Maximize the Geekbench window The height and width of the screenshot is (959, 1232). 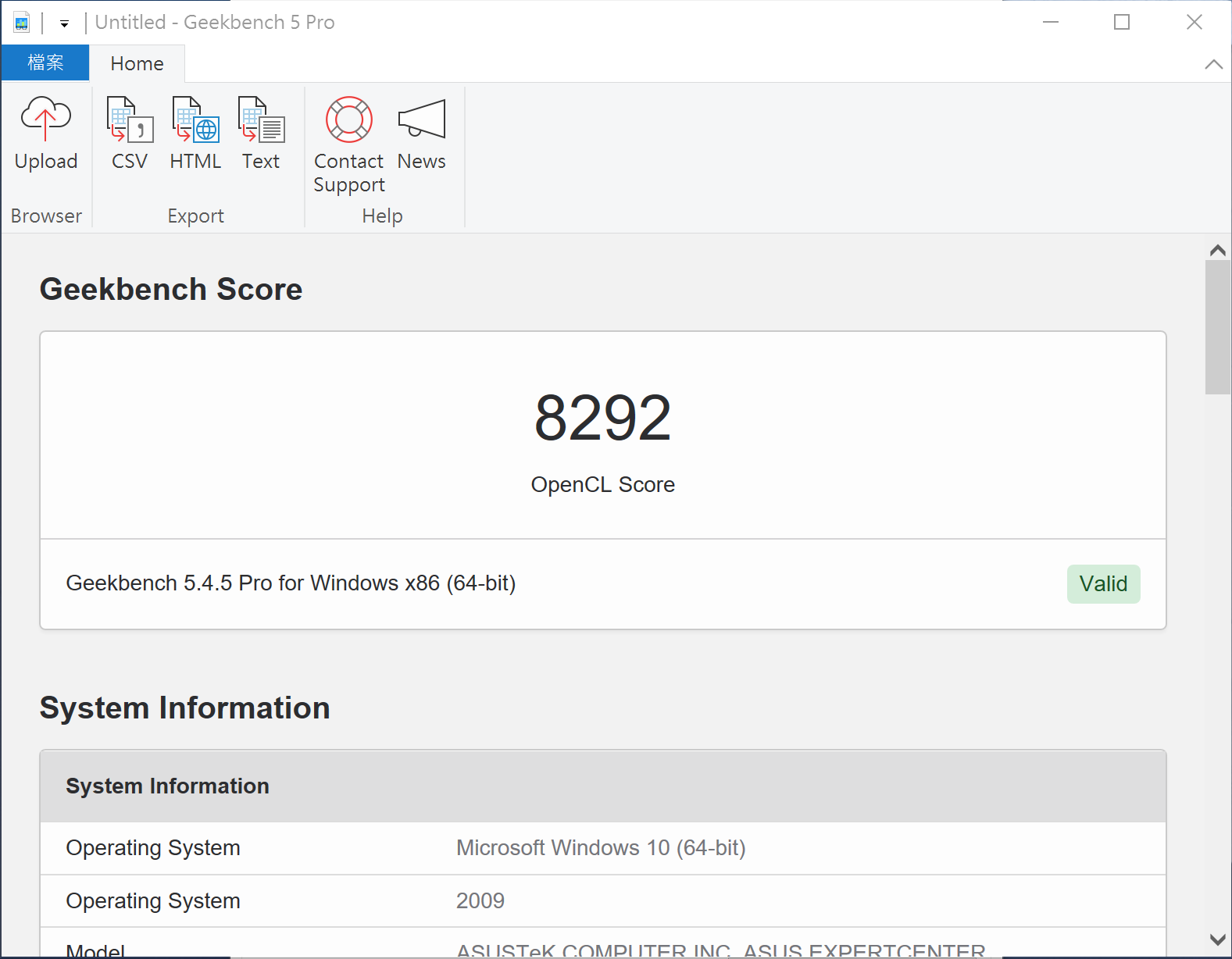click(x=1122, y=23)
